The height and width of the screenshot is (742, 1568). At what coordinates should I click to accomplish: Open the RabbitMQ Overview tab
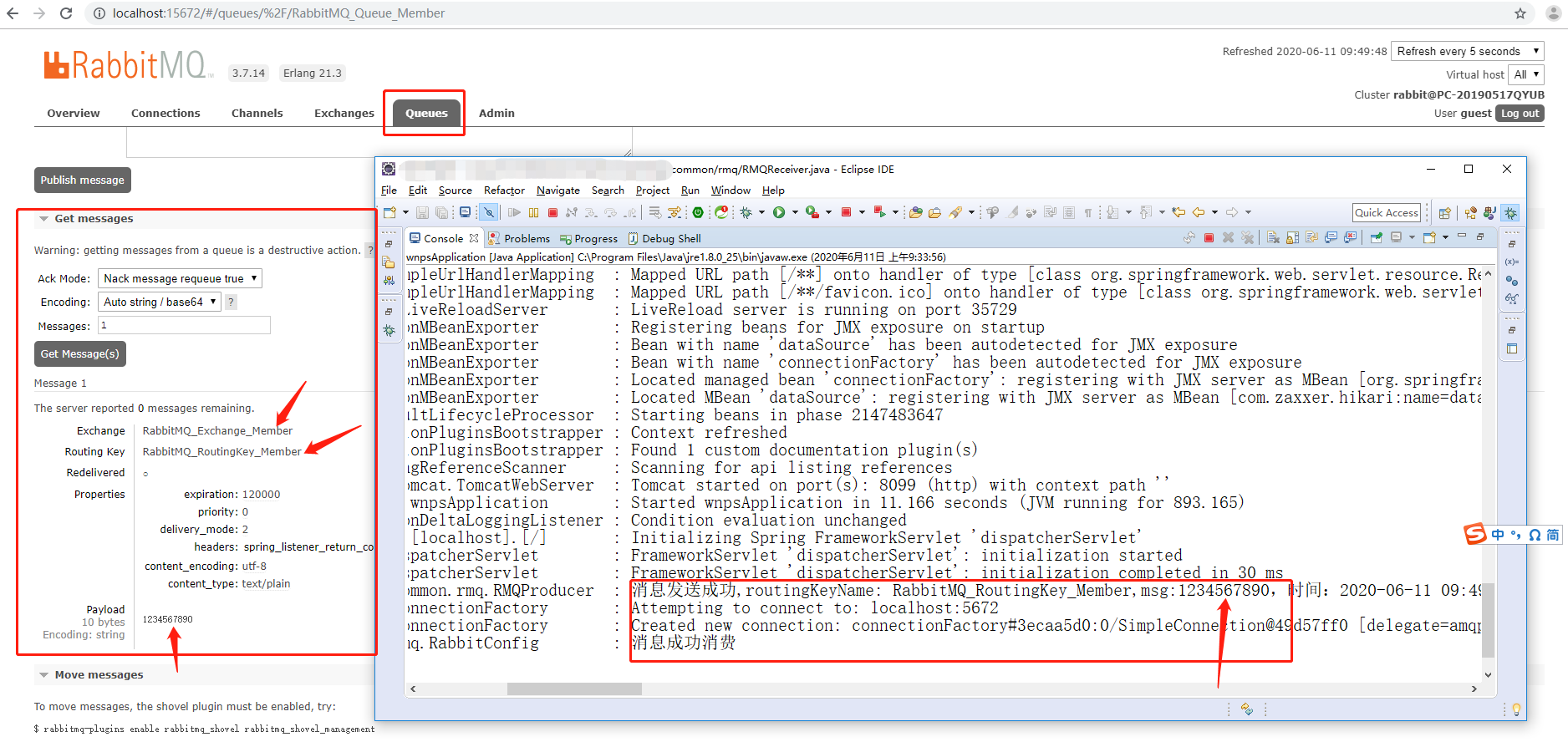(74, 113)
